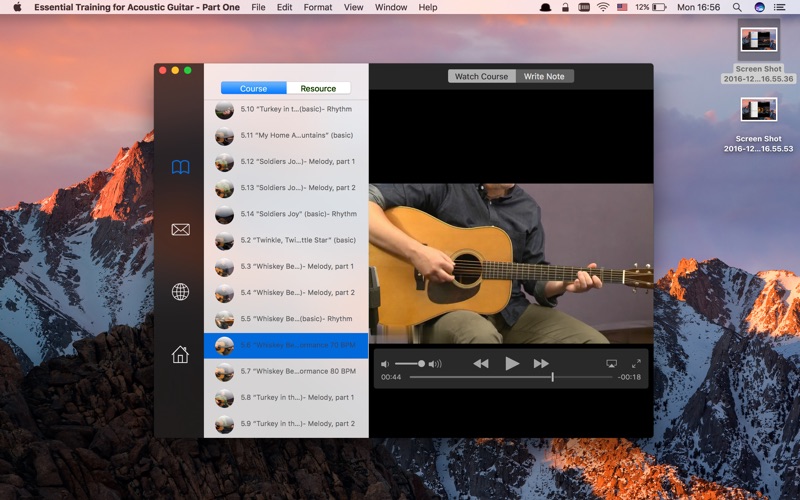Open the mail envelope icon in sidebar
800x500 pixels.
pyautogui.click(x=181, y=230)
